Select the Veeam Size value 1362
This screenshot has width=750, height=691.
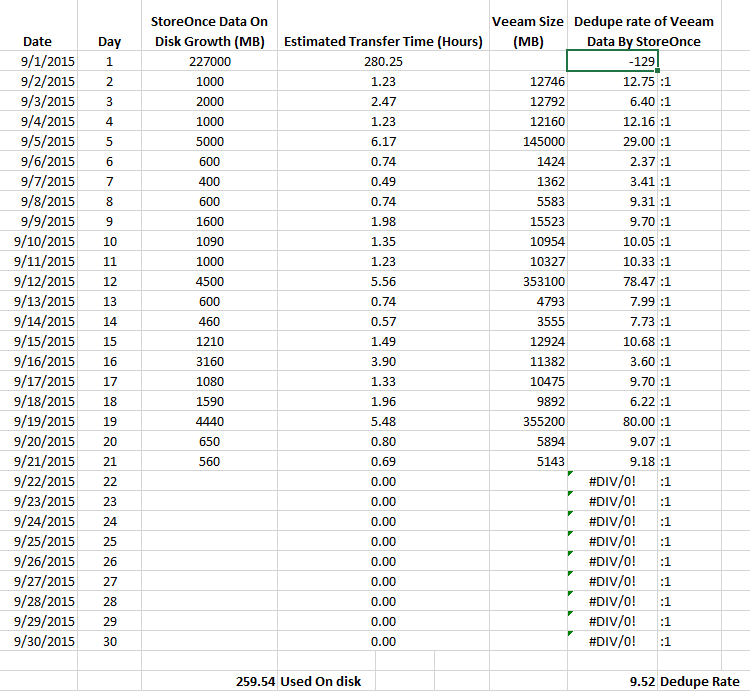pos(528,182)
